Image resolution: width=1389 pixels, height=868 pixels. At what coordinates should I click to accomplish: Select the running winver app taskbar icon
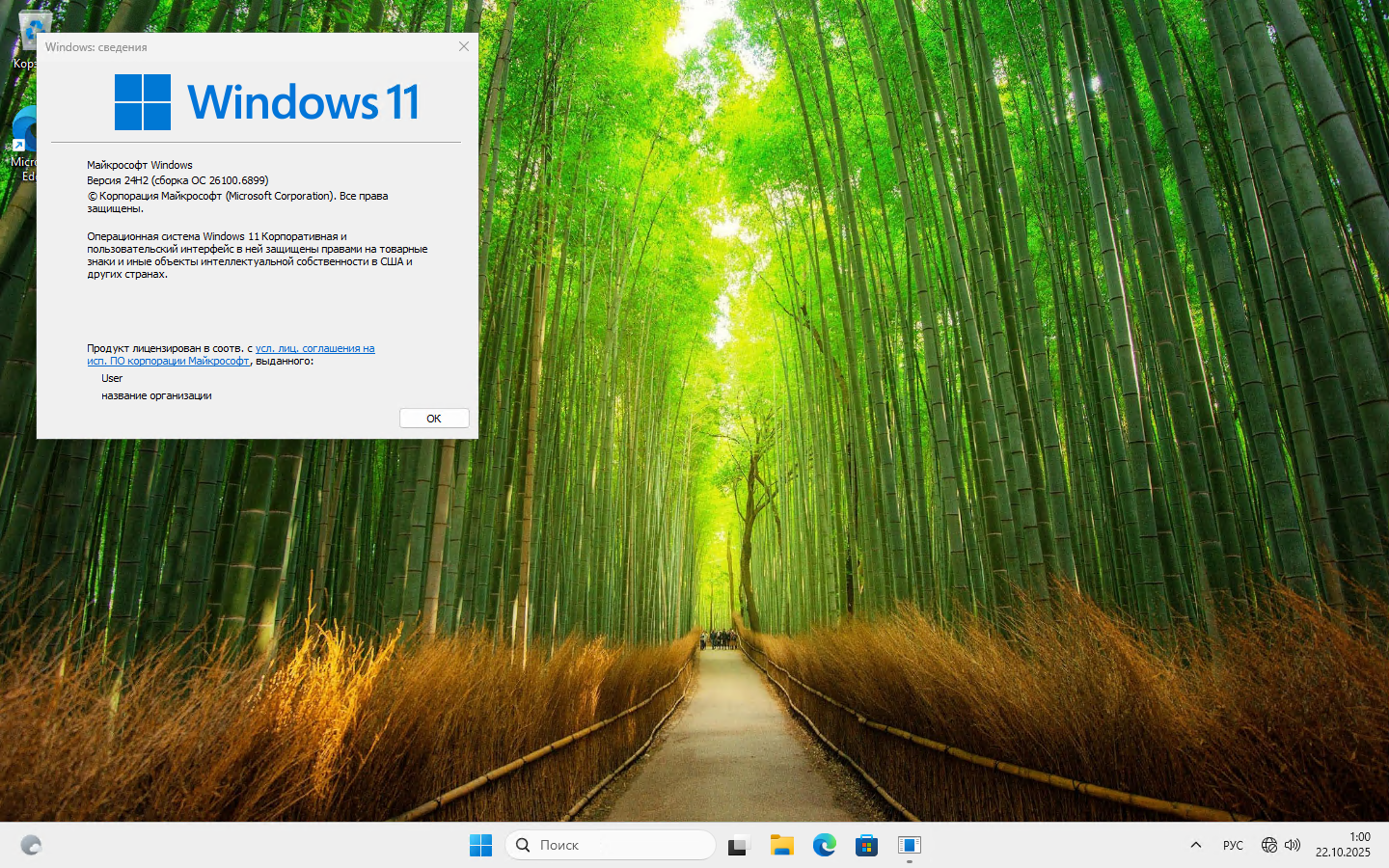[909, 846]
